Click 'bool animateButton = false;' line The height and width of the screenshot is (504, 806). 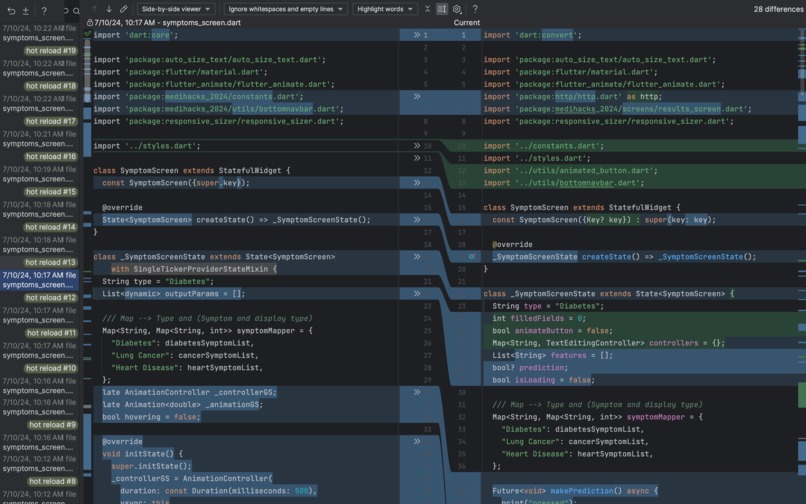coord(552,331)
